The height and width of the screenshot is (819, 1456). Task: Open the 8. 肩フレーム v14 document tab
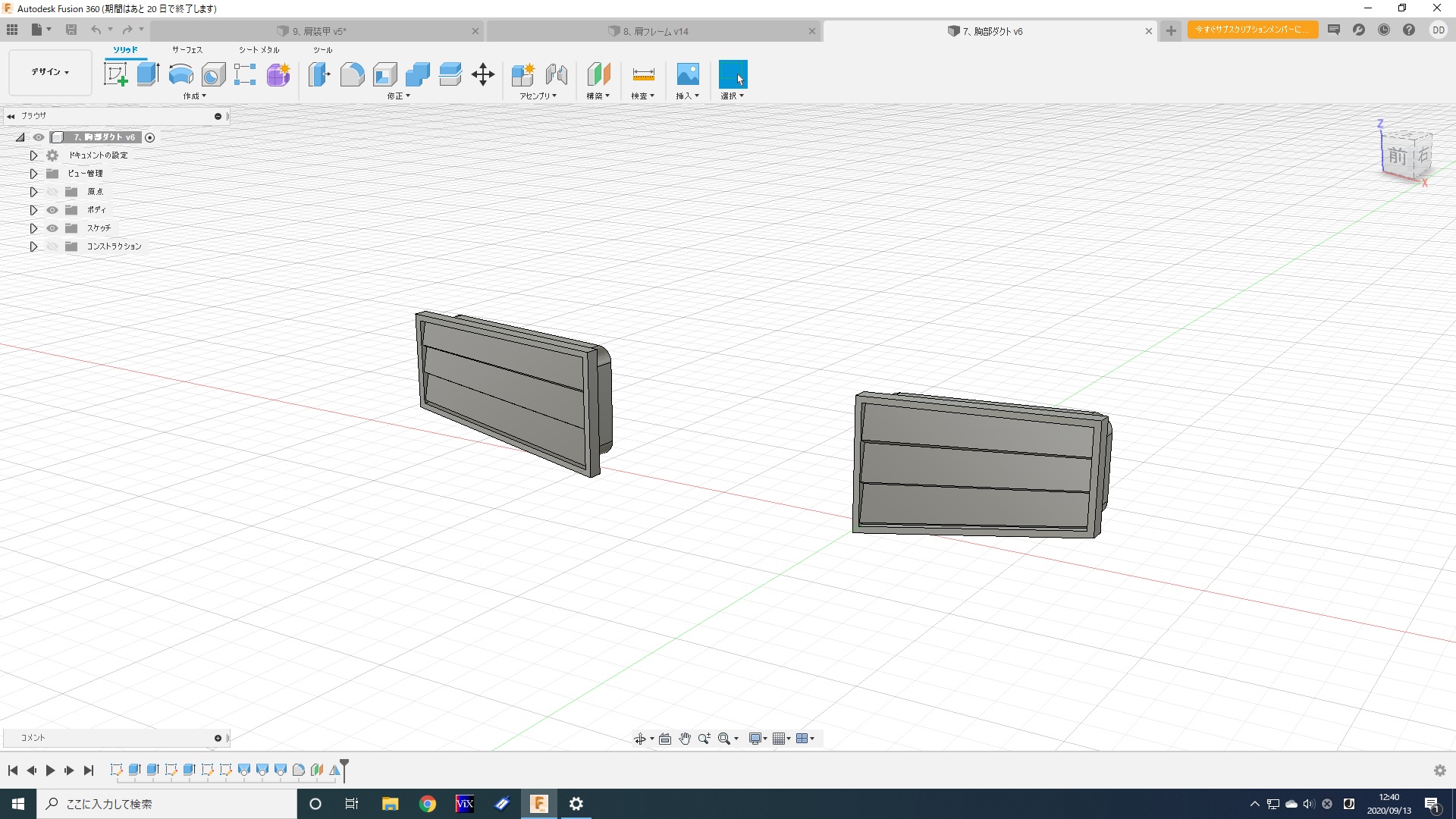tap(655, 31)
